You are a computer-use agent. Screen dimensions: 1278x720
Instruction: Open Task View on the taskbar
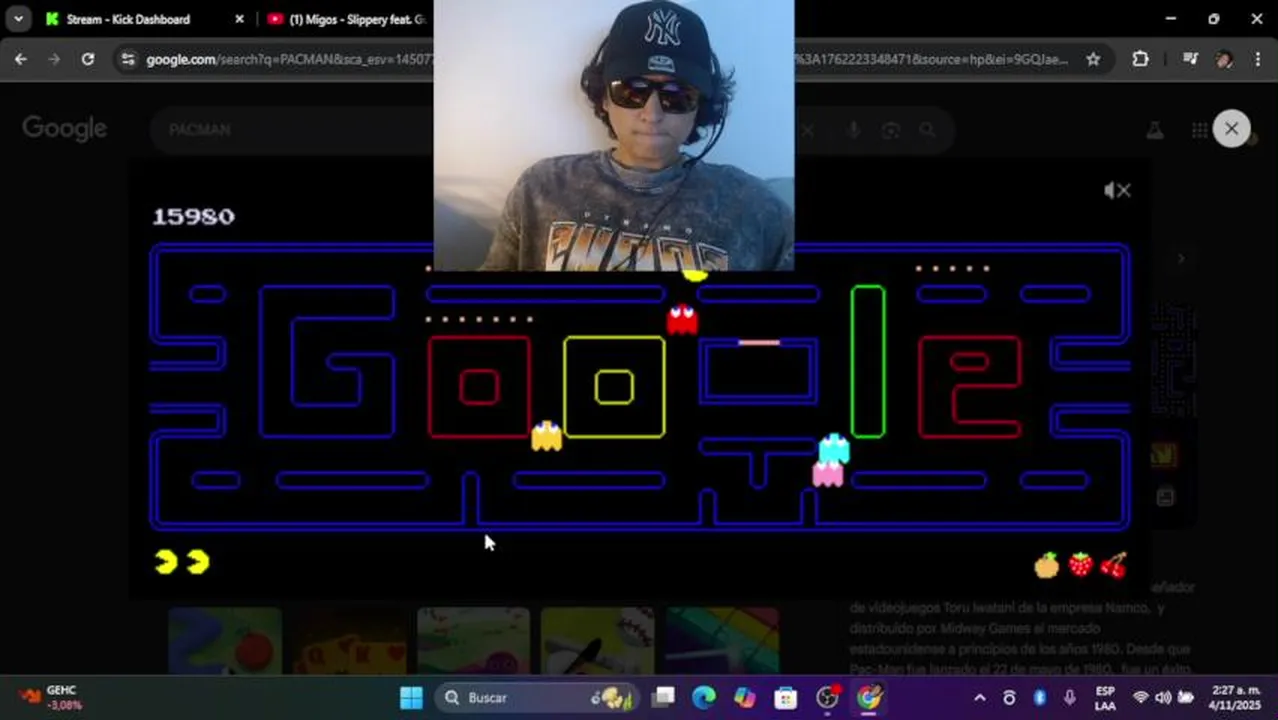pos(663,697)
